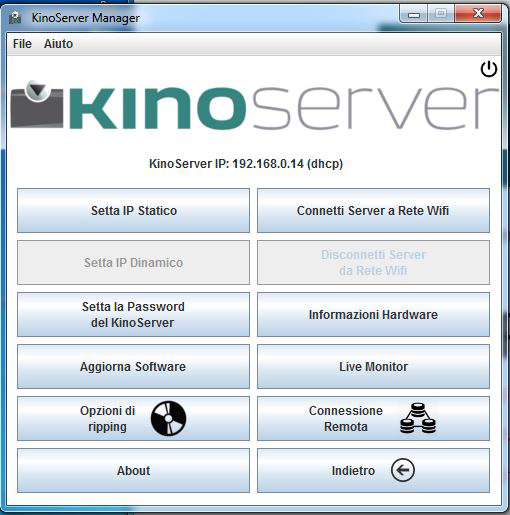The height and width of the screenshot is (515, 510).
Task: Show Informazioni Hardware
Action: pos(373,314)
